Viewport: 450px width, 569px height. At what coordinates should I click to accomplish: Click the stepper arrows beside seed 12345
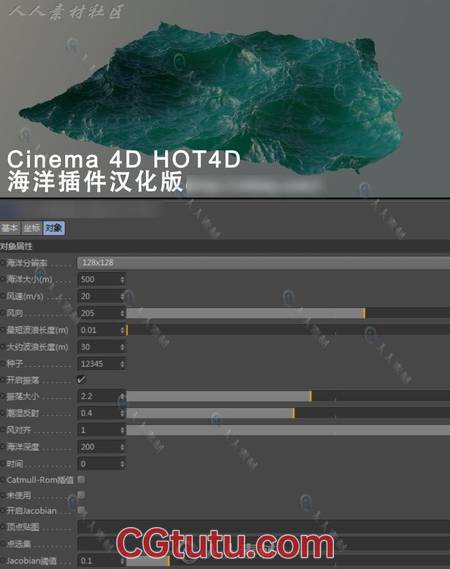(123, 364)
